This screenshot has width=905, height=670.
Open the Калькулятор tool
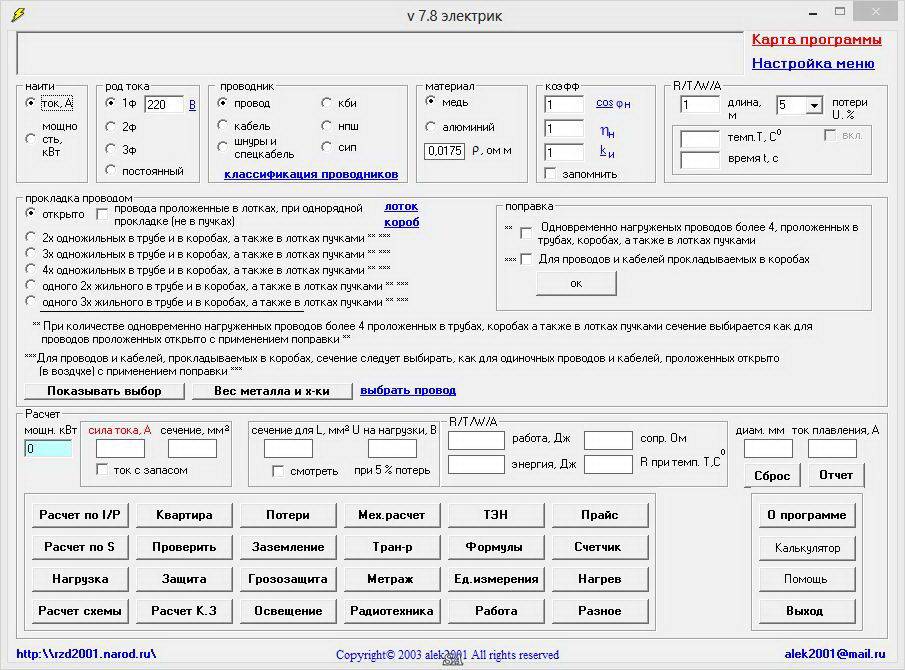tap(806, 548)
